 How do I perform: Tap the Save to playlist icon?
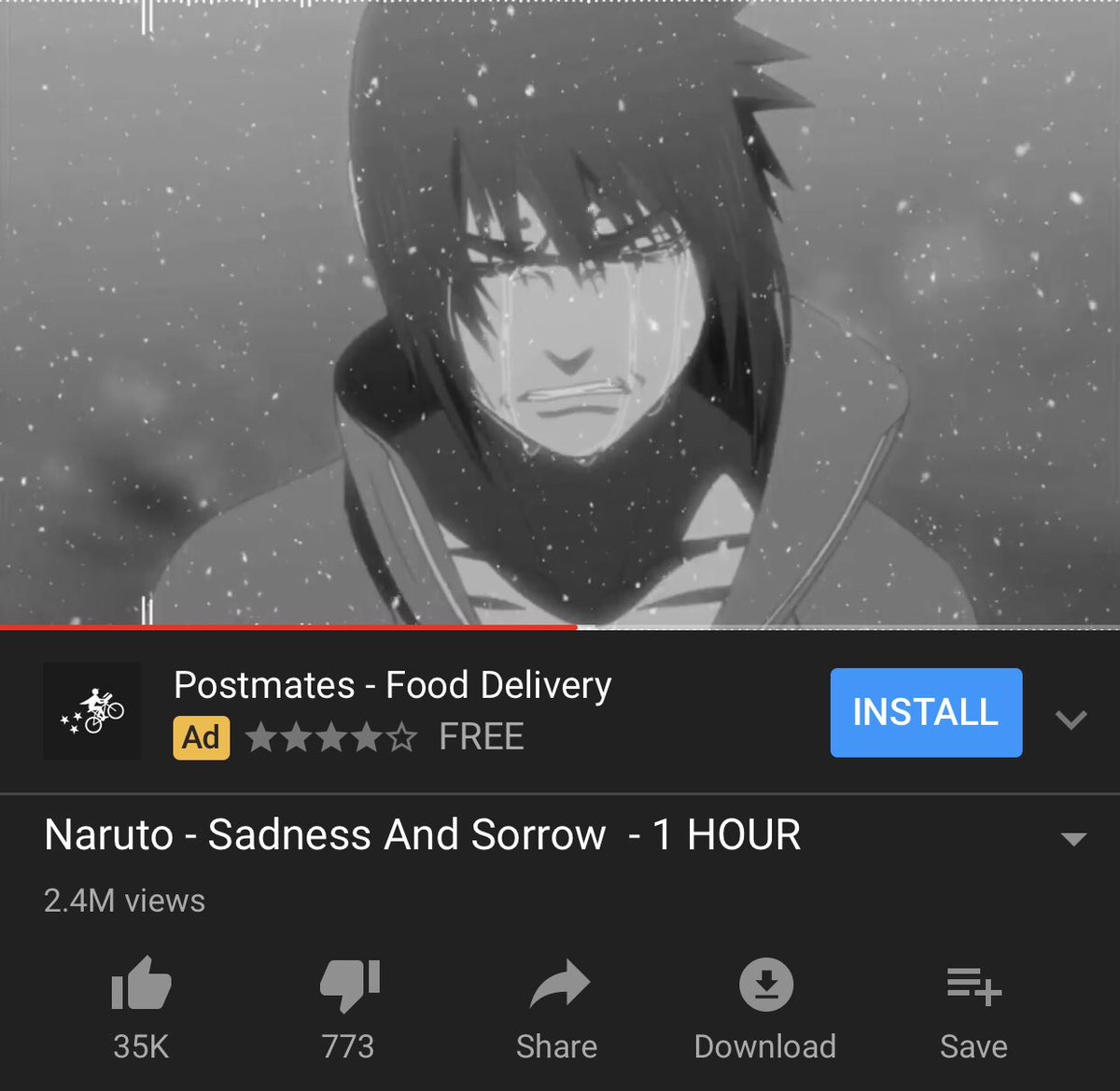pyautogui.click(x=973, y=986)
